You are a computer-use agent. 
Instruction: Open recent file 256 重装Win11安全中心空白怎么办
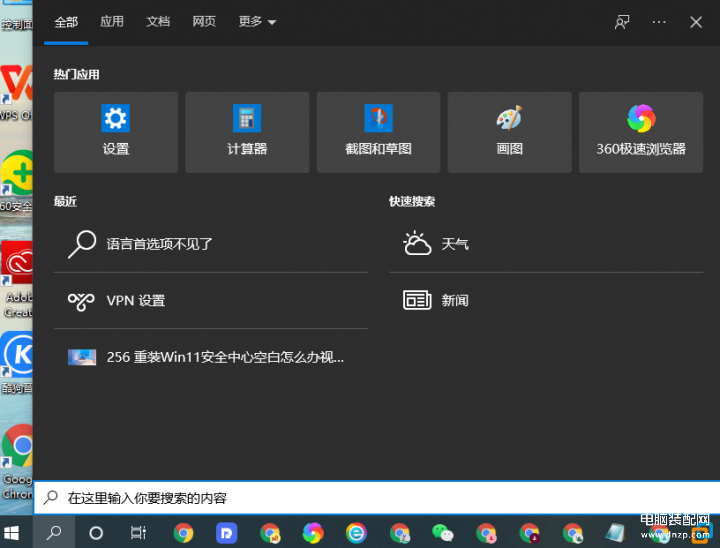[211, 357]
